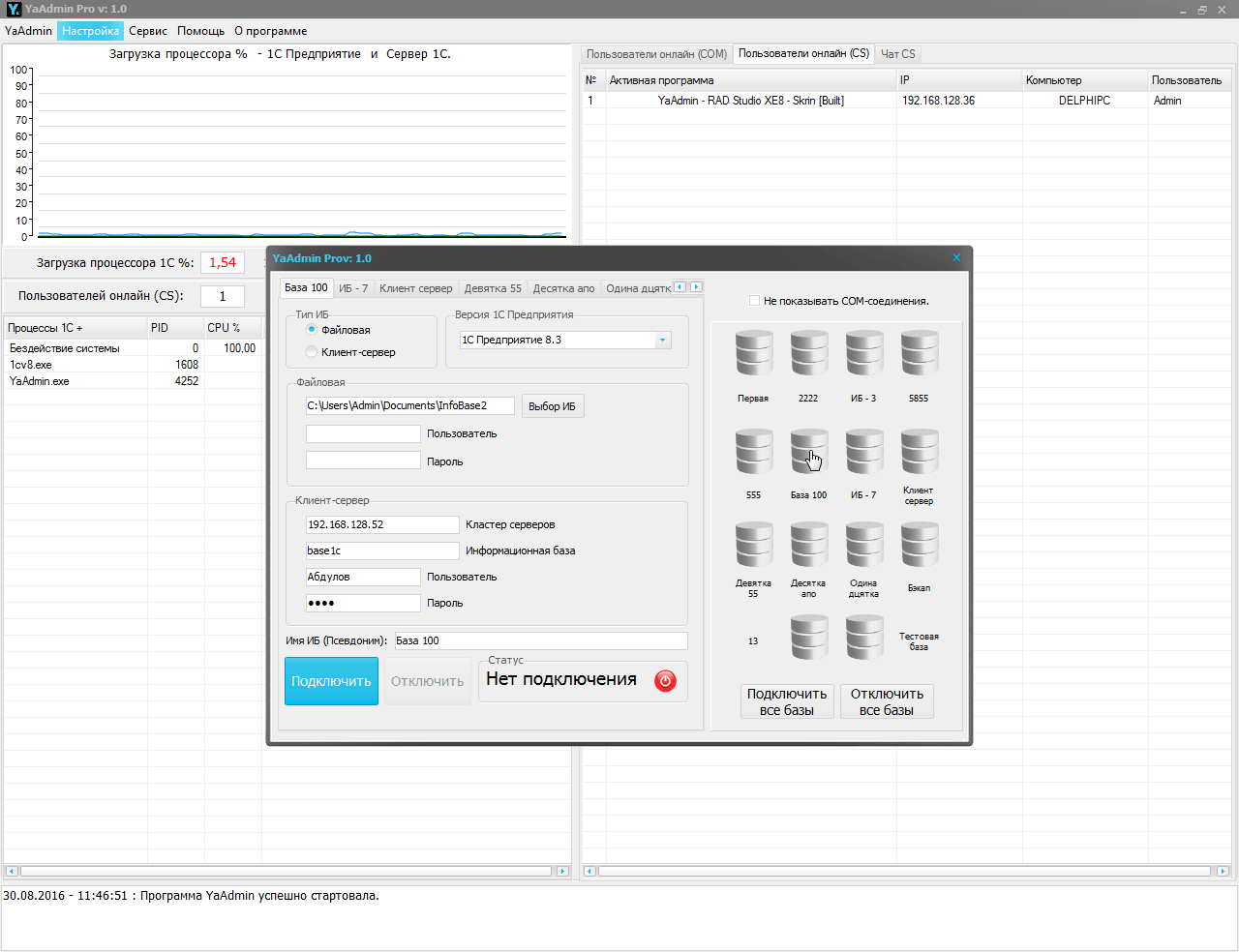The image size is (1239, 952).
Task: Open the YaAdmin menu
Action: click(x=28, y=31)
